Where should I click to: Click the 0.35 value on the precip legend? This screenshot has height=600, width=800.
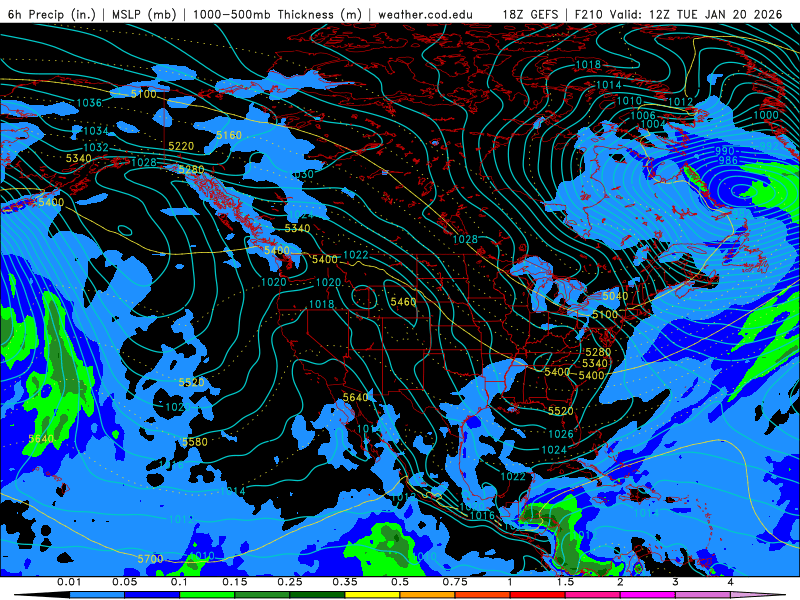click(345, 582)
